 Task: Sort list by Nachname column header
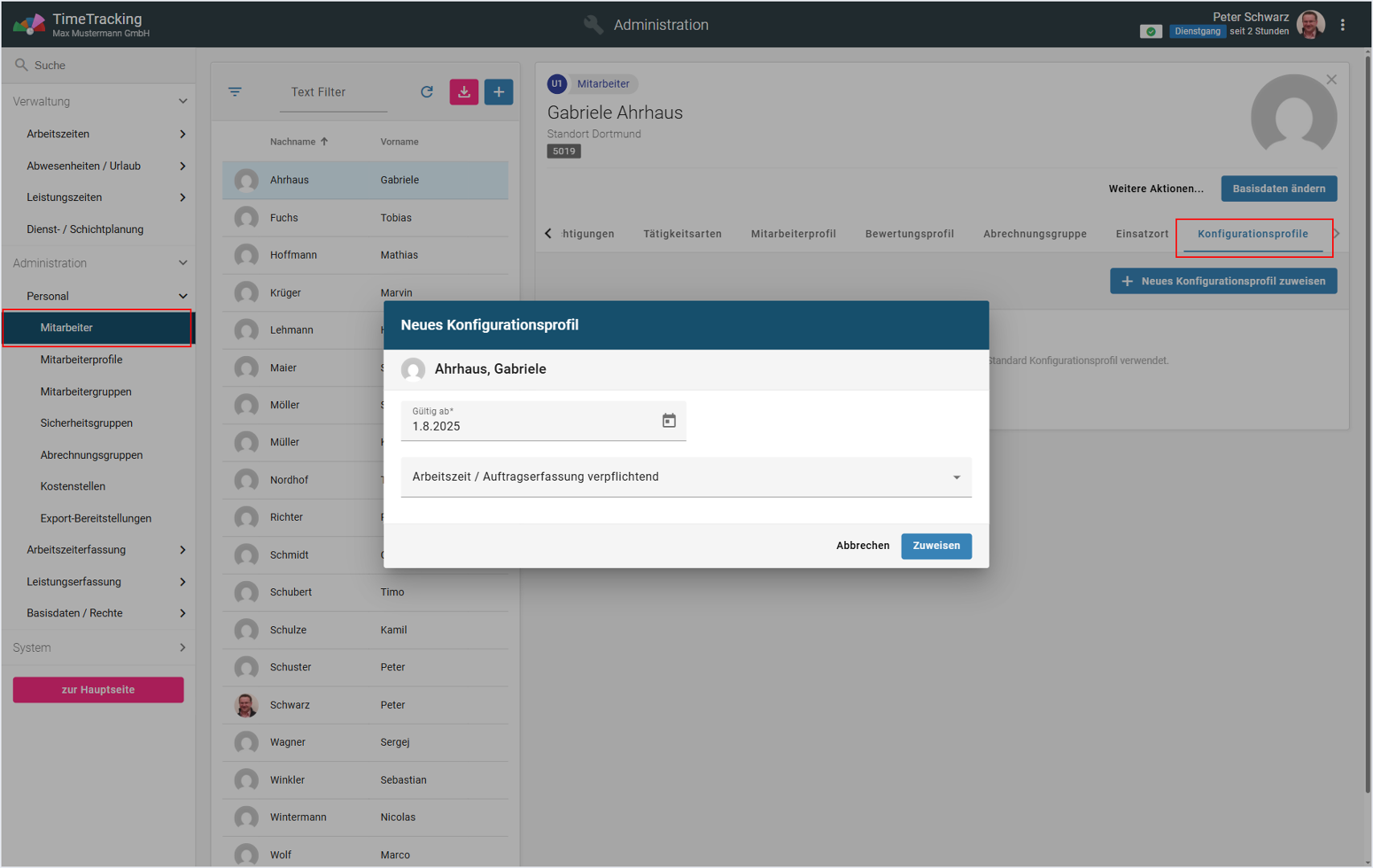pos(293,141)
